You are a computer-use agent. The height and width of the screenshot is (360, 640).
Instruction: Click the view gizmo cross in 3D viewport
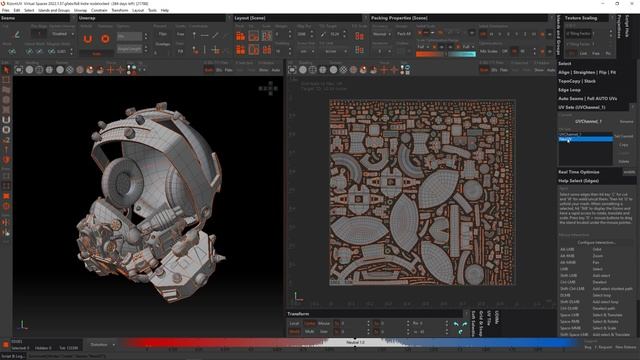pos(268,88)
